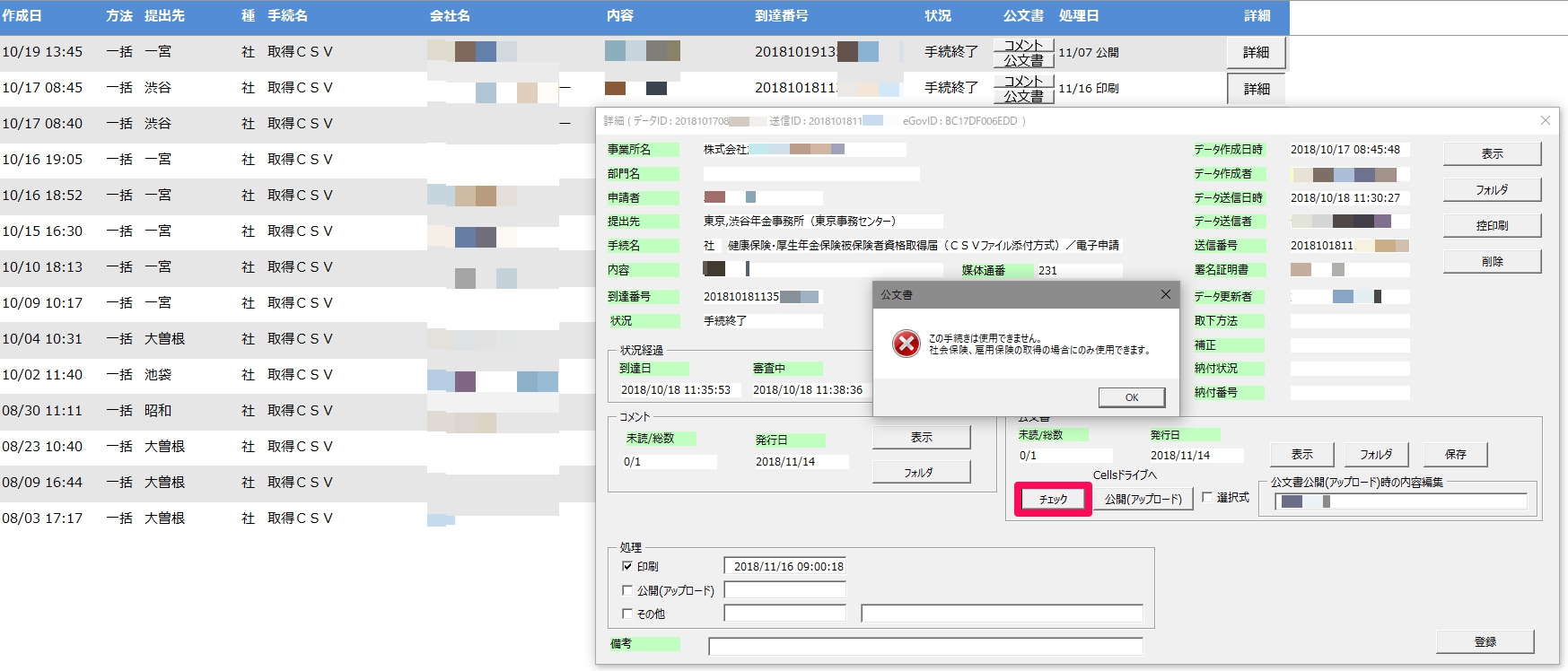Select the row dated 08/30 11:11
This screenshot has height=671, width=1568.
[x=296, y=411]
